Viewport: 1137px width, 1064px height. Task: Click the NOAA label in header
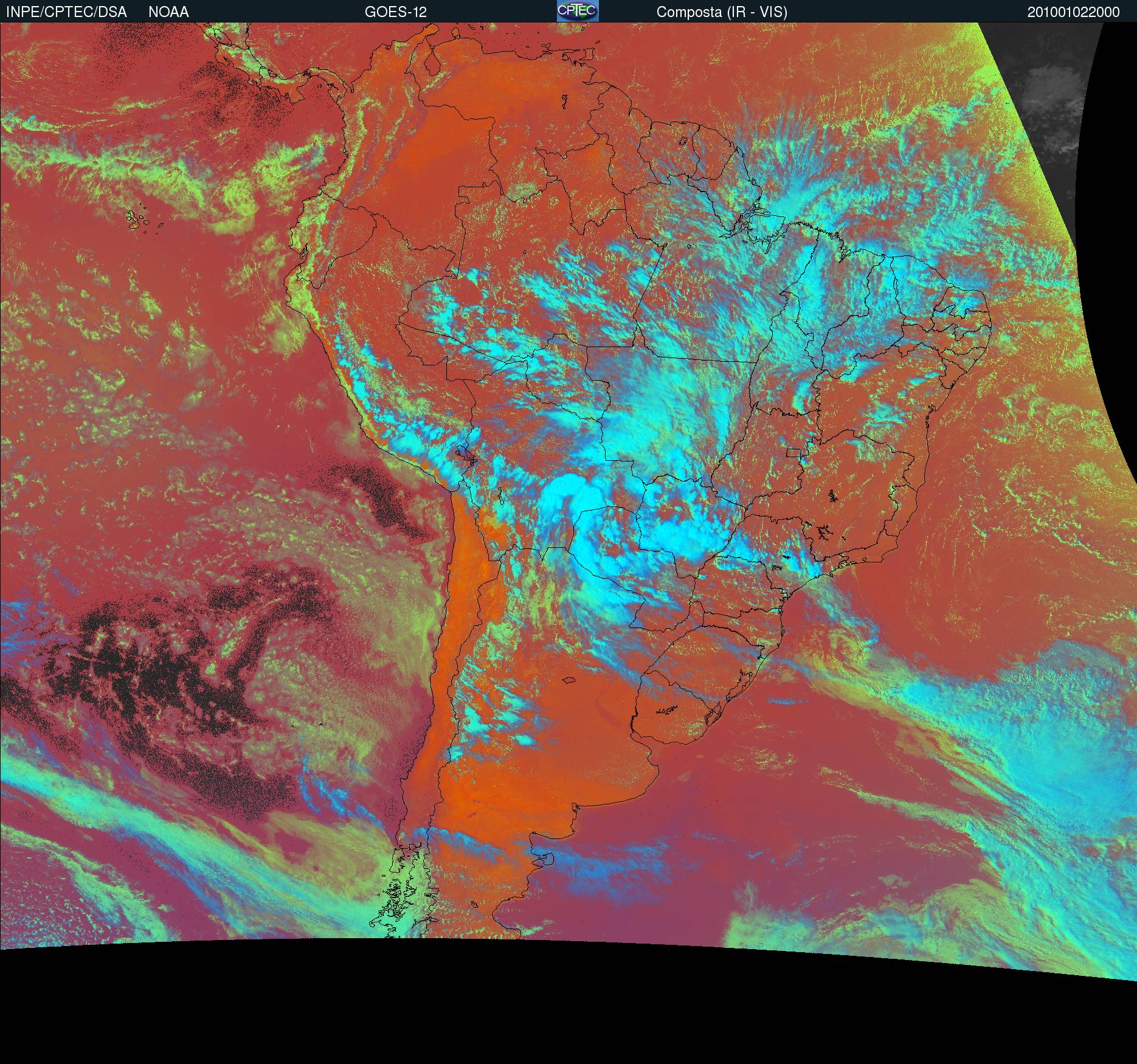(x=168, y=12)
